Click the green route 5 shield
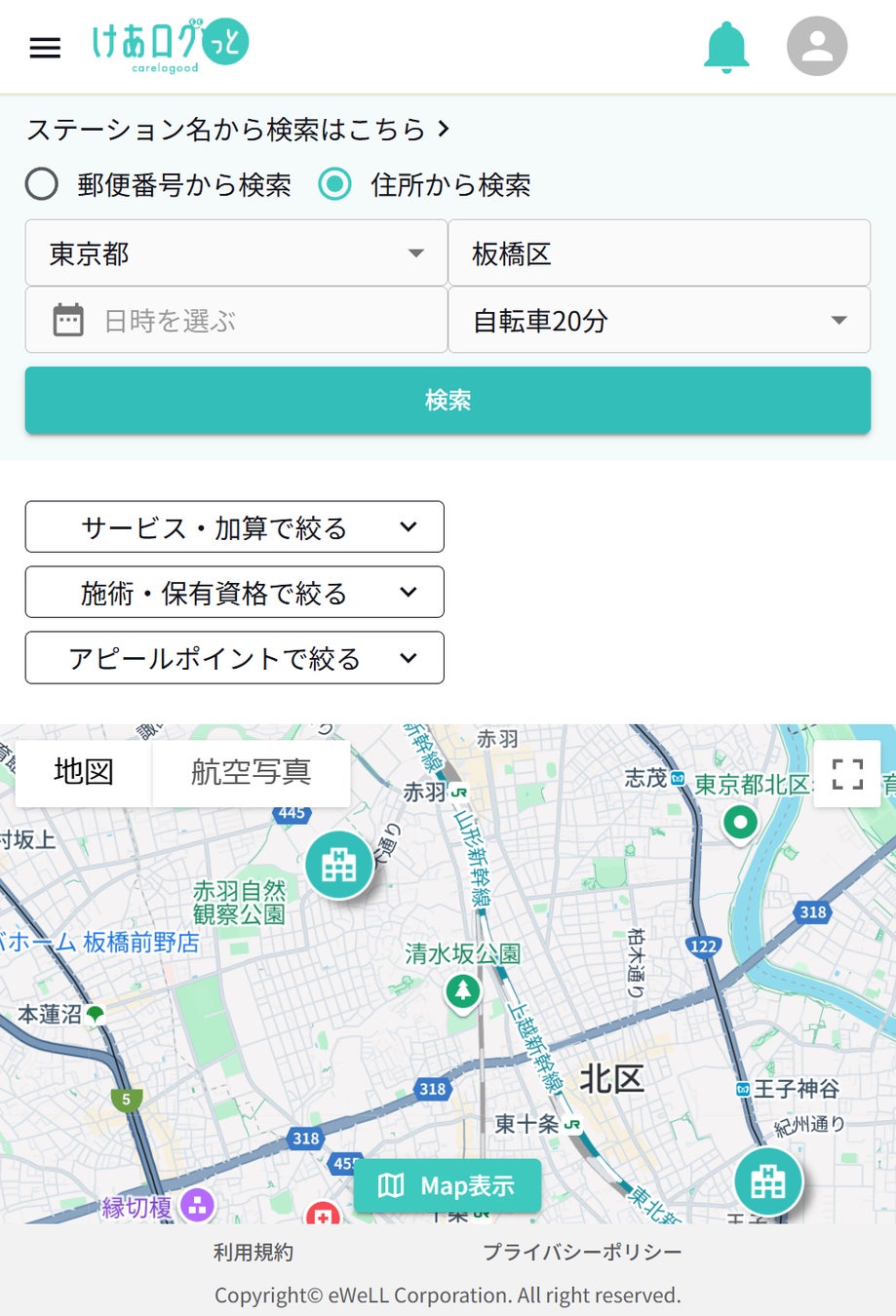 coord(126,1100)
